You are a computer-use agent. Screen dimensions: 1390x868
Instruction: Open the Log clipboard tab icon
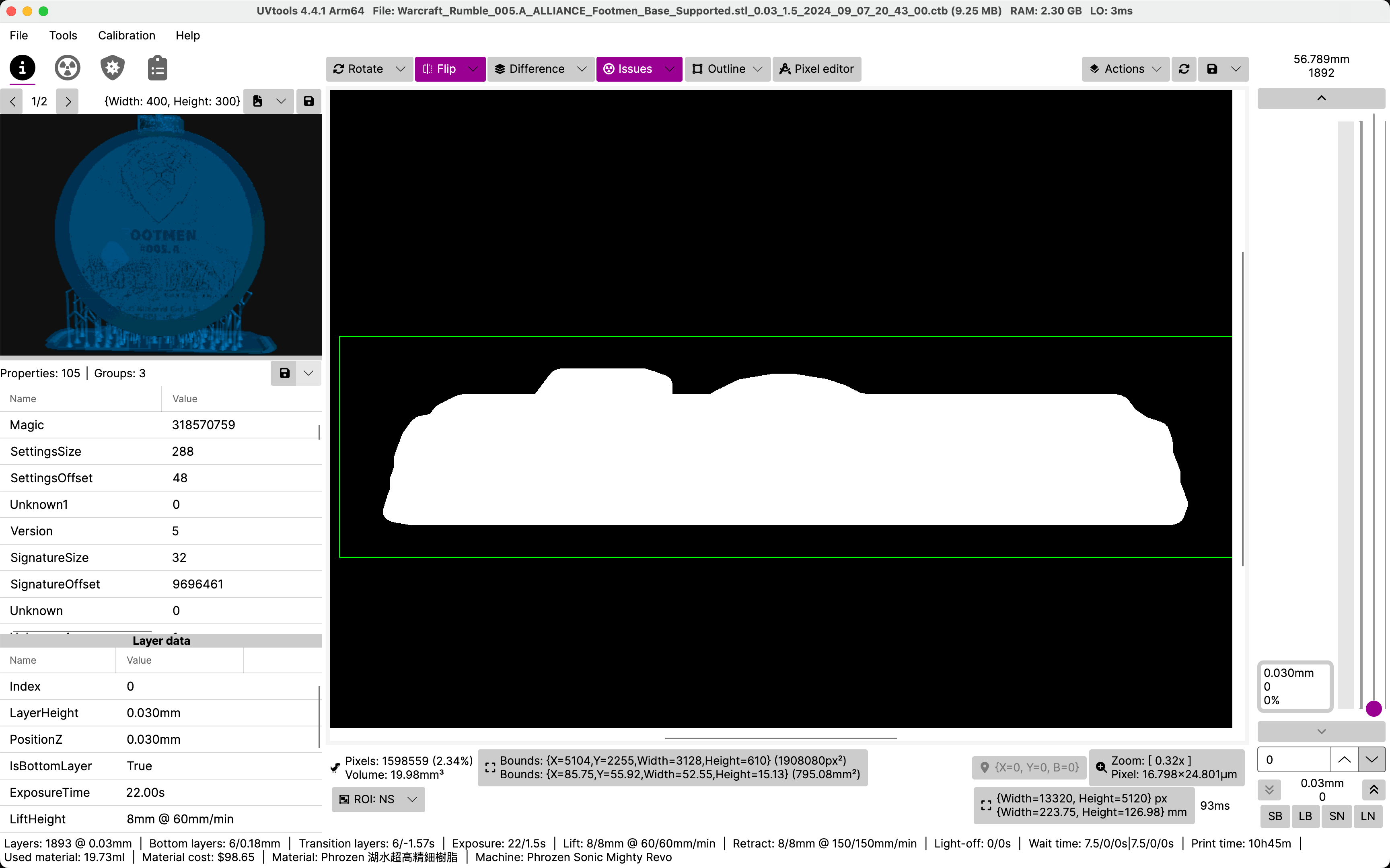coord(157,68)
